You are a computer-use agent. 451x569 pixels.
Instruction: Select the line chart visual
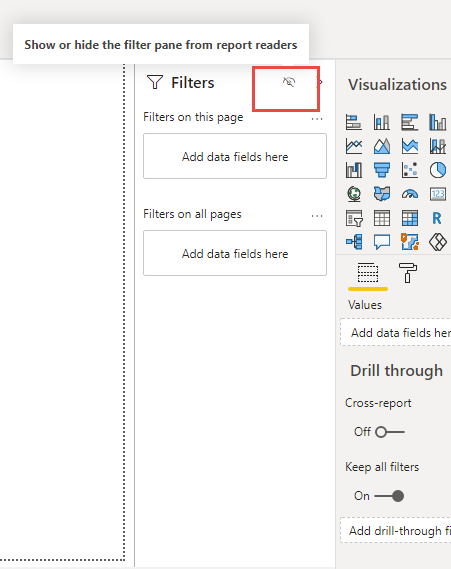[x=353, y=146]
